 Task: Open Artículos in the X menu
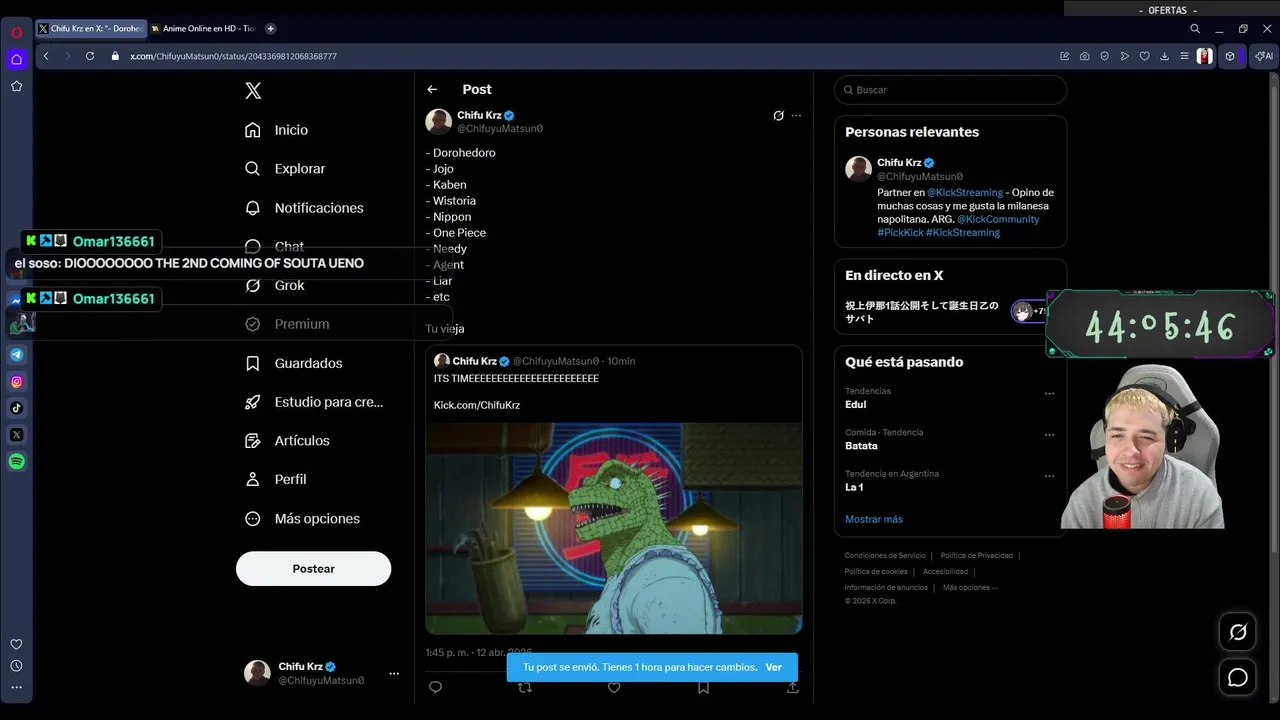tap(288, 441)
